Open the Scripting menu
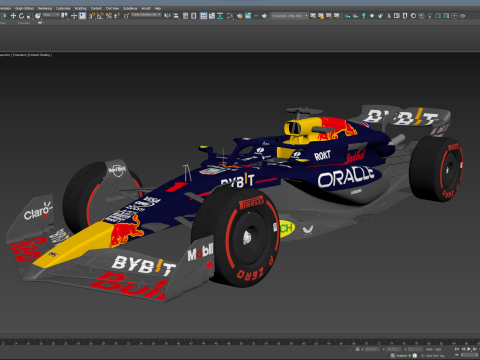 tap(80, 8)
